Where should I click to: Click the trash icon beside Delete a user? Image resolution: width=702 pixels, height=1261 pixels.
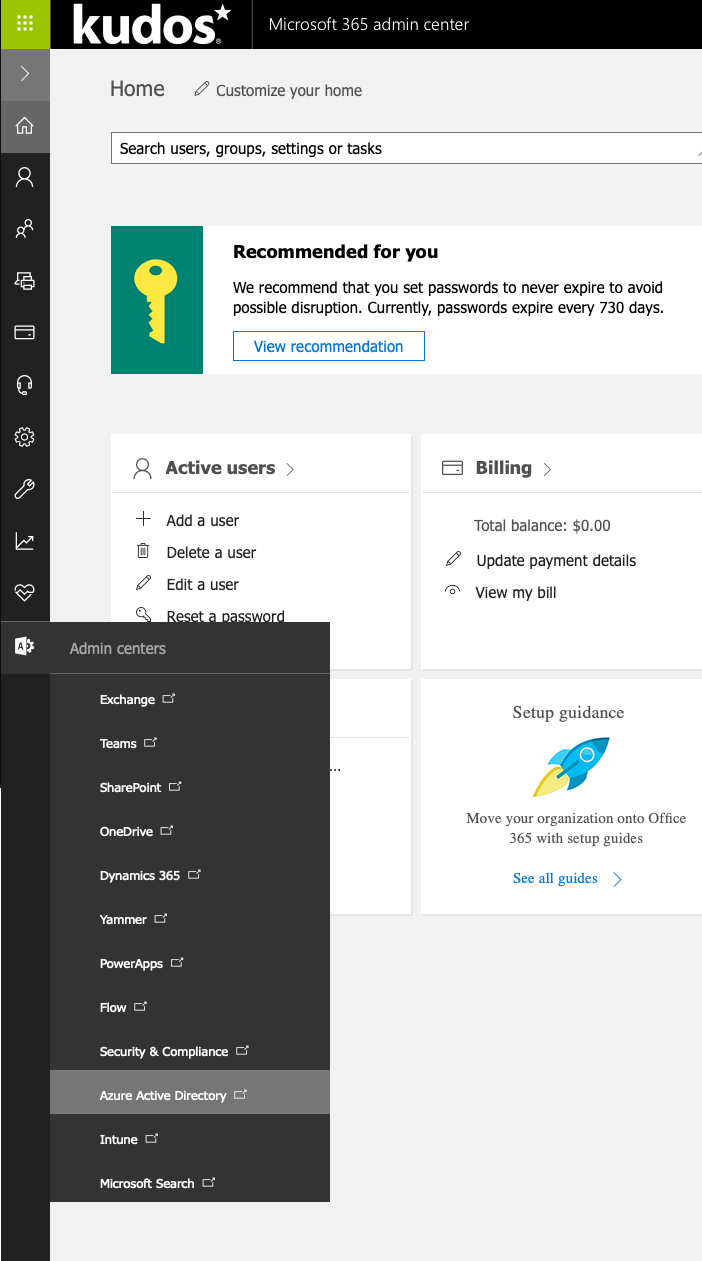click(143, 551)
